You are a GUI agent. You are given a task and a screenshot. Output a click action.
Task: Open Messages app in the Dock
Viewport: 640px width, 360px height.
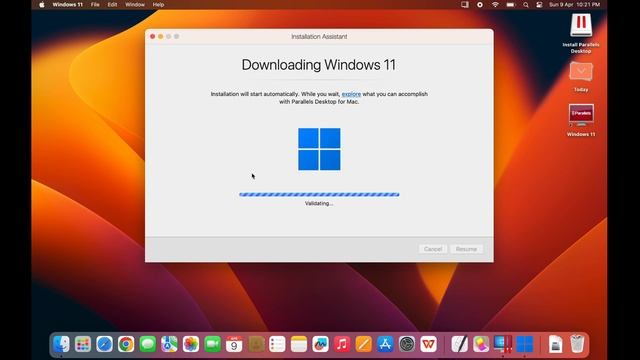coord(148,344)
